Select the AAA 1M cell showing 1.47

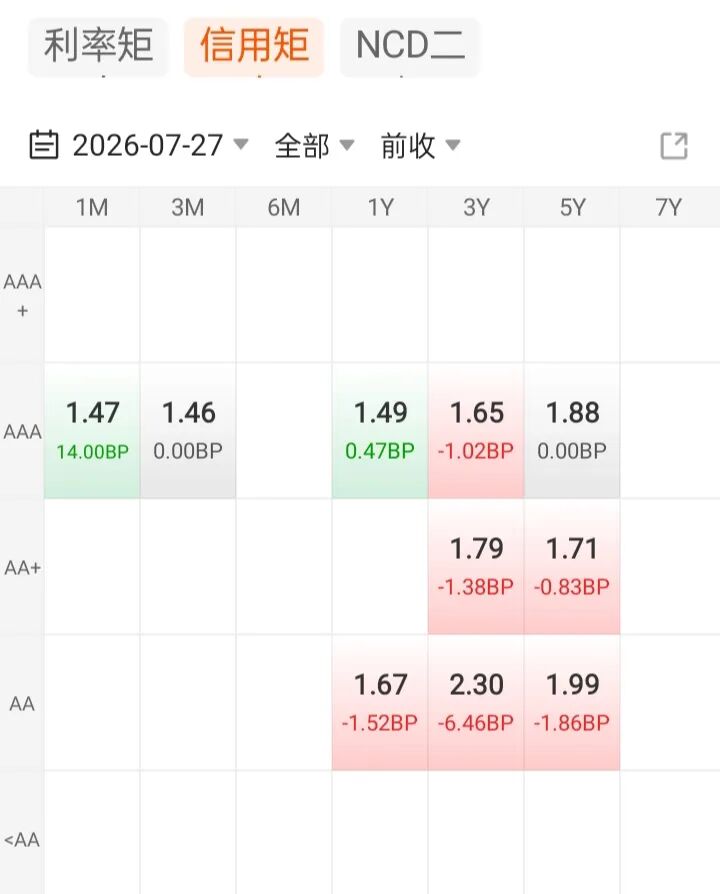(92, 430)
